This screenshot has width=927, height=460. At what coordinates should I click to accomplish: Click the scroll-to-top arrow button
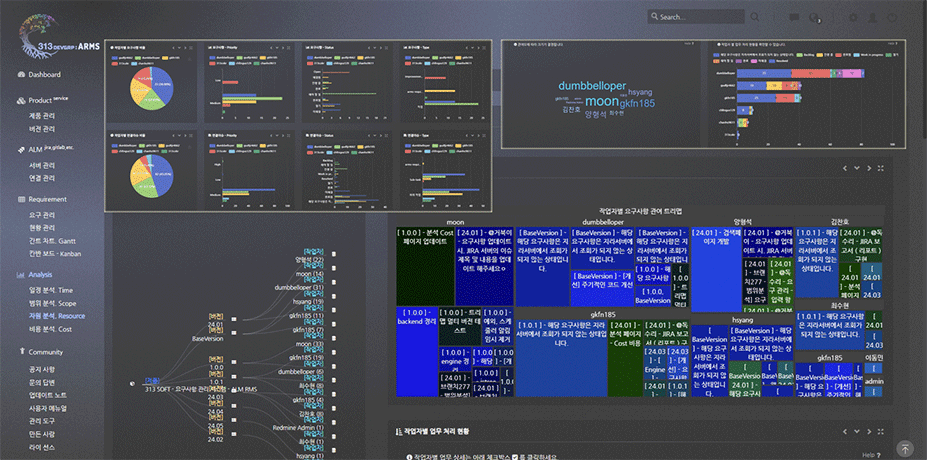pos(904,450)
